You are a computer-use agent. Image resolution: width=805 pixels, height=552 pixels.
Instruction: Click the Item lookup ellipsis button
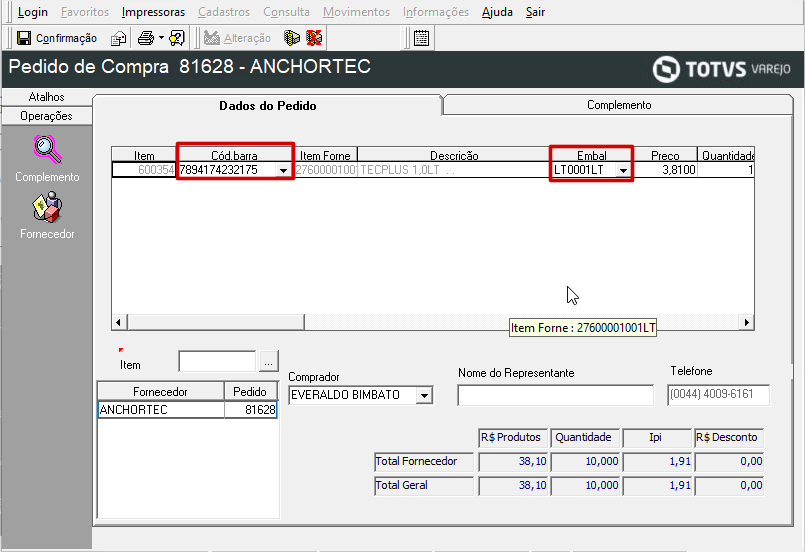coord(269,361)
